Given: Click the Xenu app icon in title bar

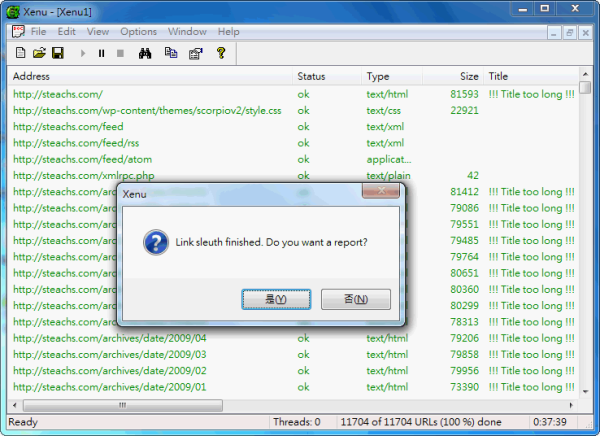Looking at the screenshot, I should (x=13, y=12).
